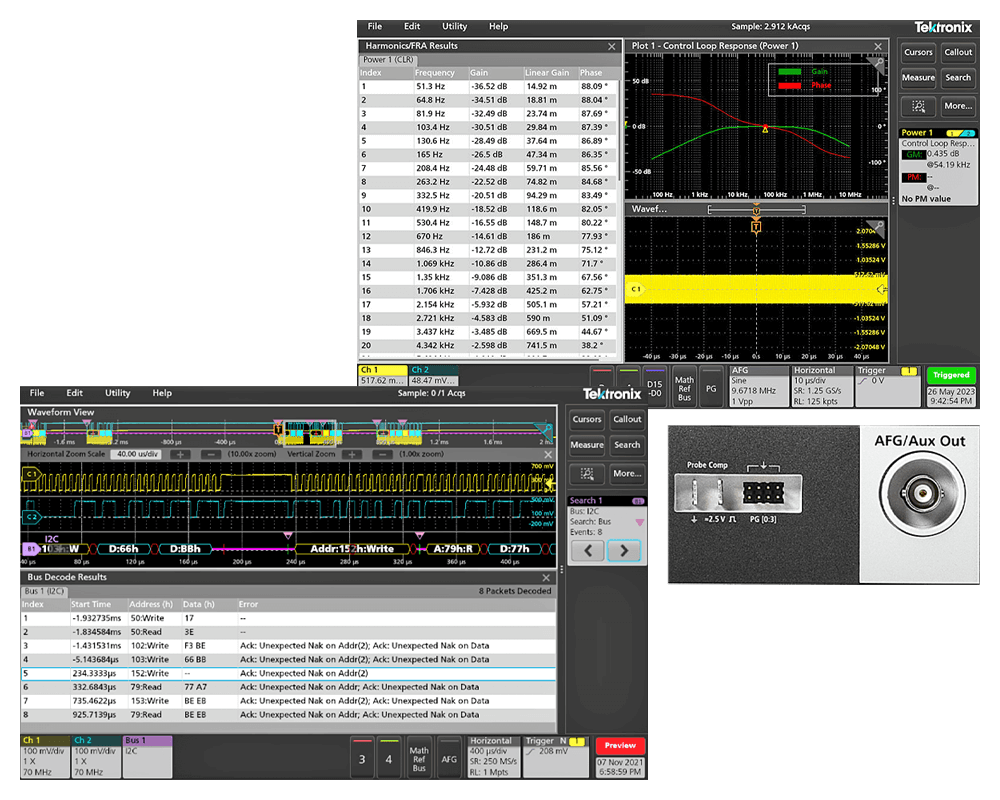
Task: Click the red Preview button
Action: [x=620, y=745]
